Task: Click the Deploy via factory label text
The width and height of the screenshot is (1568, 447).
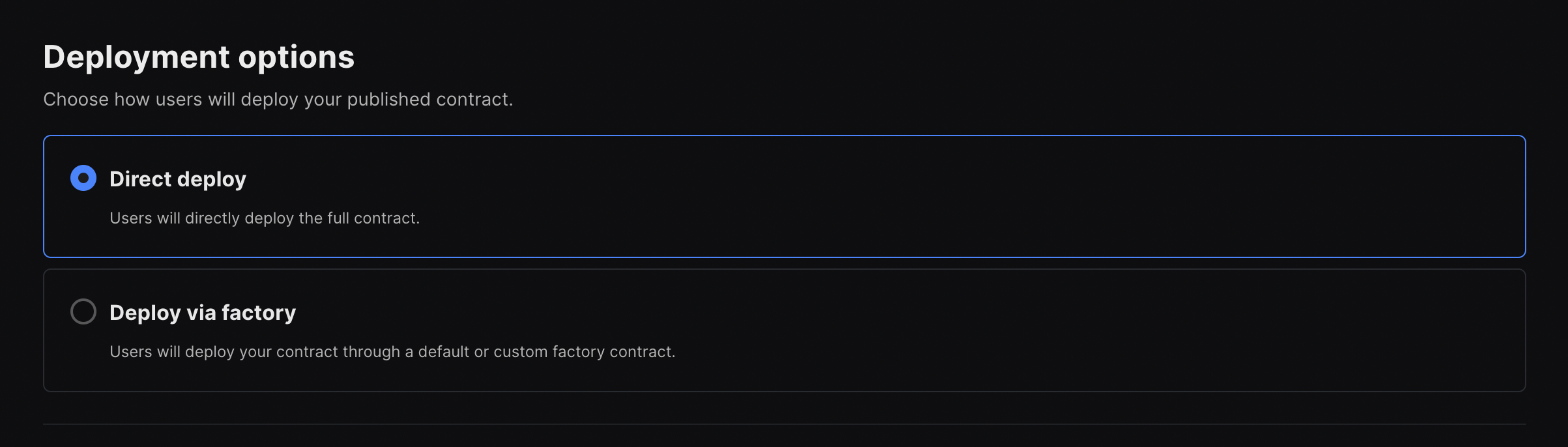Action: 202,312
